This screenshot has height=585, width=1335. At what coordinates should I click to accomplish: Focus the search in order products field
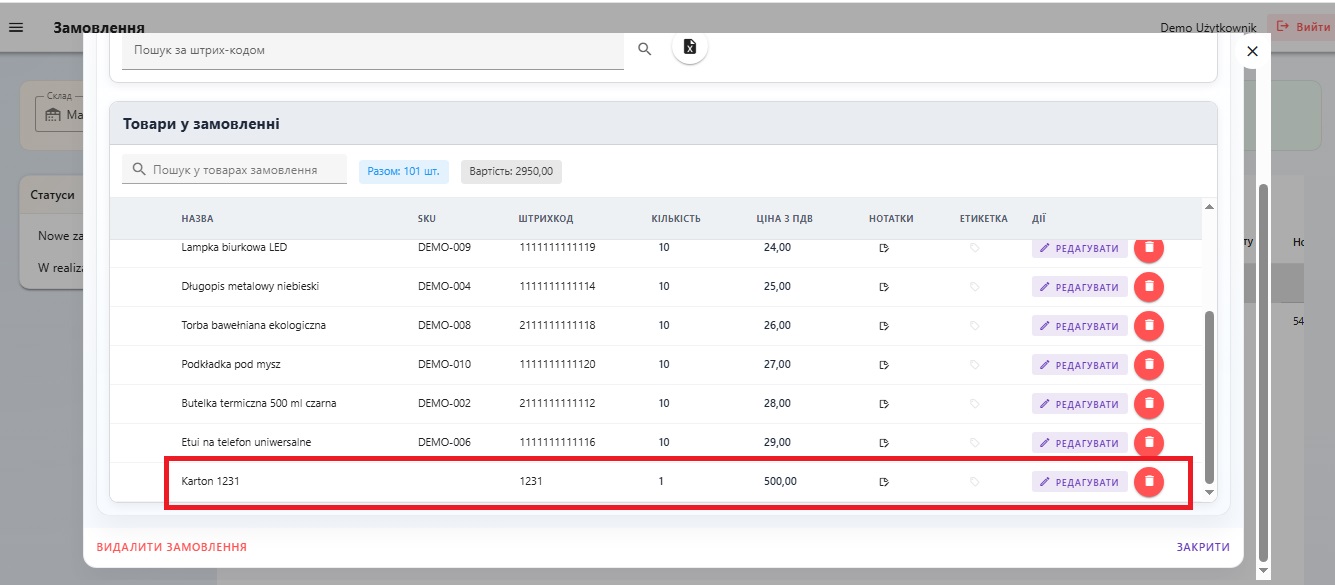(x=234, y=170)
